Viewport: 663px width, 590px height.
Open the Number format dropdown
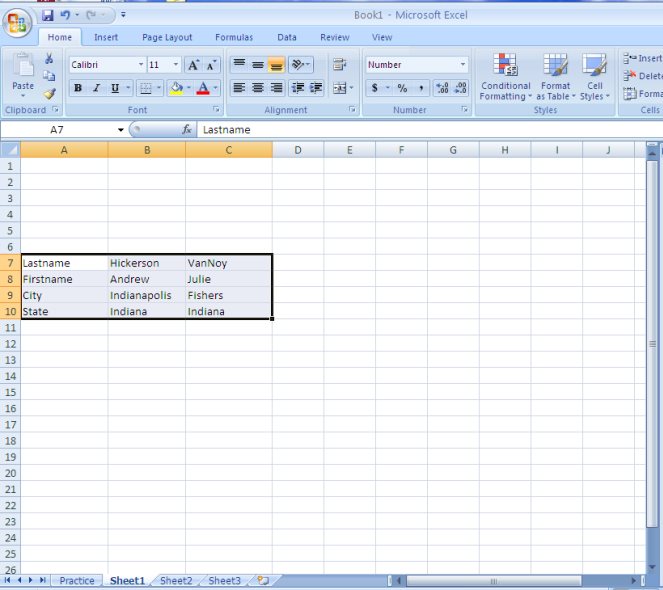463,65
